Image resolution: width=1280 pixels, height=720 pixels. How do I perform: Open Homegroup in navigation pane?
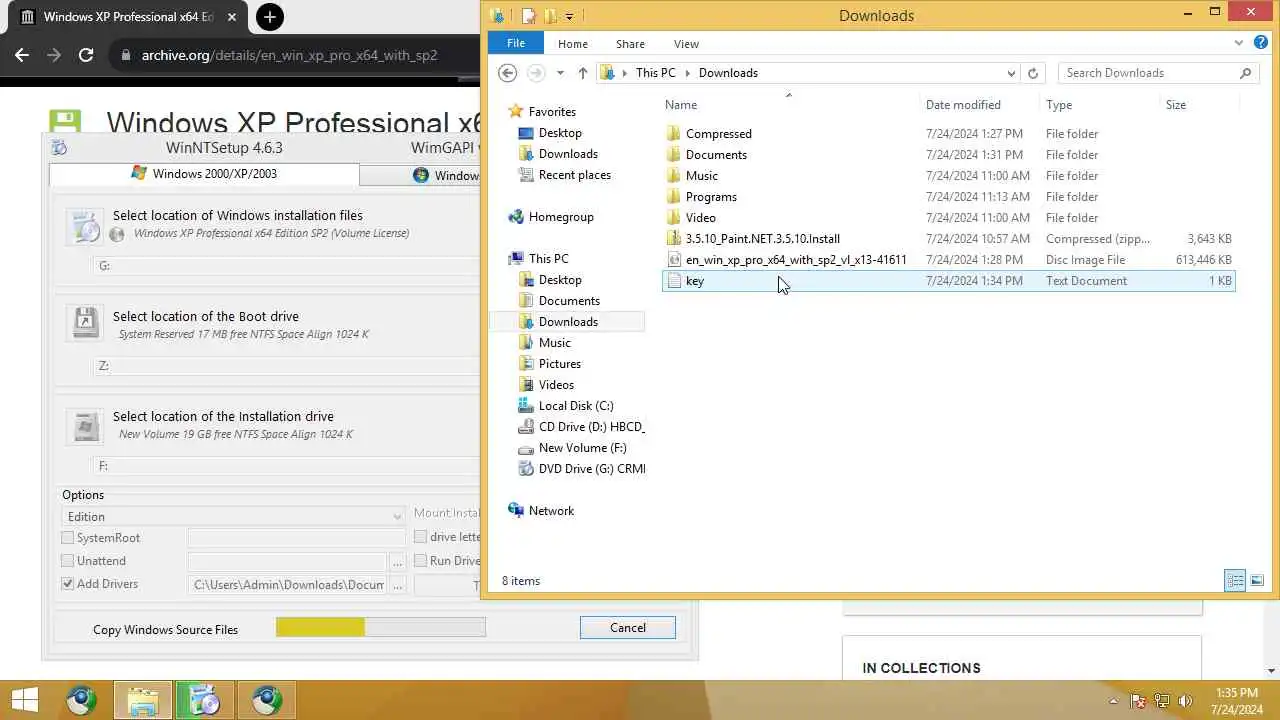coord(560,217)
